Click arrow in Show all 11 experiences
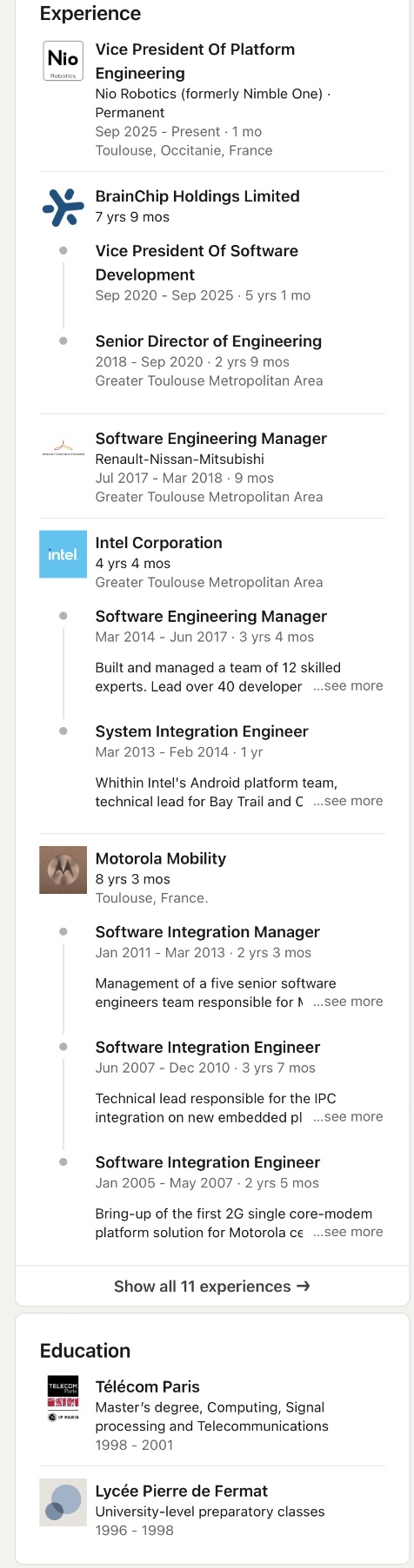Screen dimensions: 414x1568 pyautogui.click(x=303, y=1286)
